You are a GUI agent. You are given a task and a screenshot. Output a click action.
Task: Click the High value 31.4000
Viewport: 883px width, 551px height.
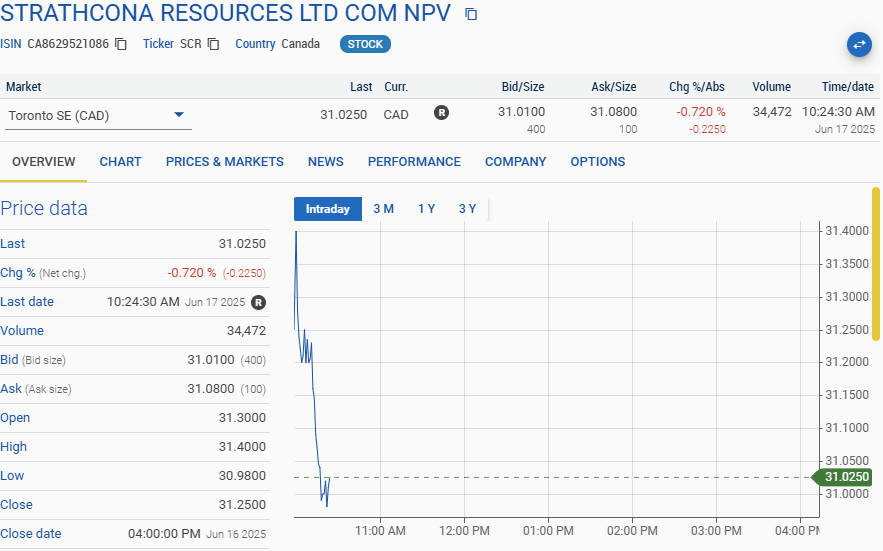click(x=242, y=447)
